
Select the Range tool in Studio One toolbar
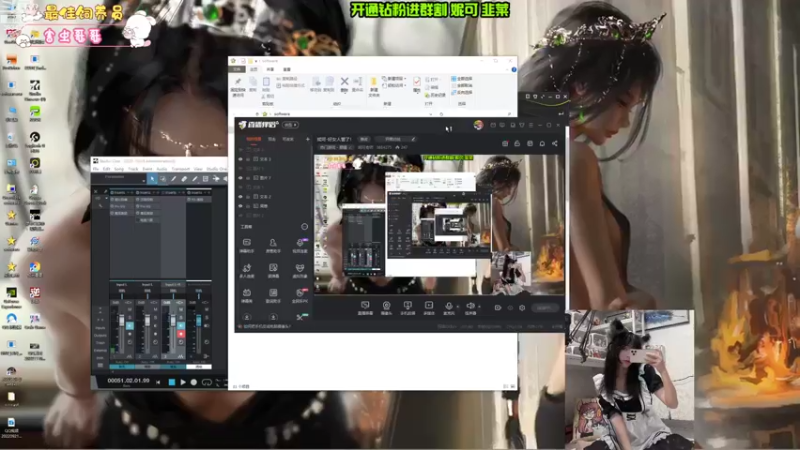coord(163,179)
